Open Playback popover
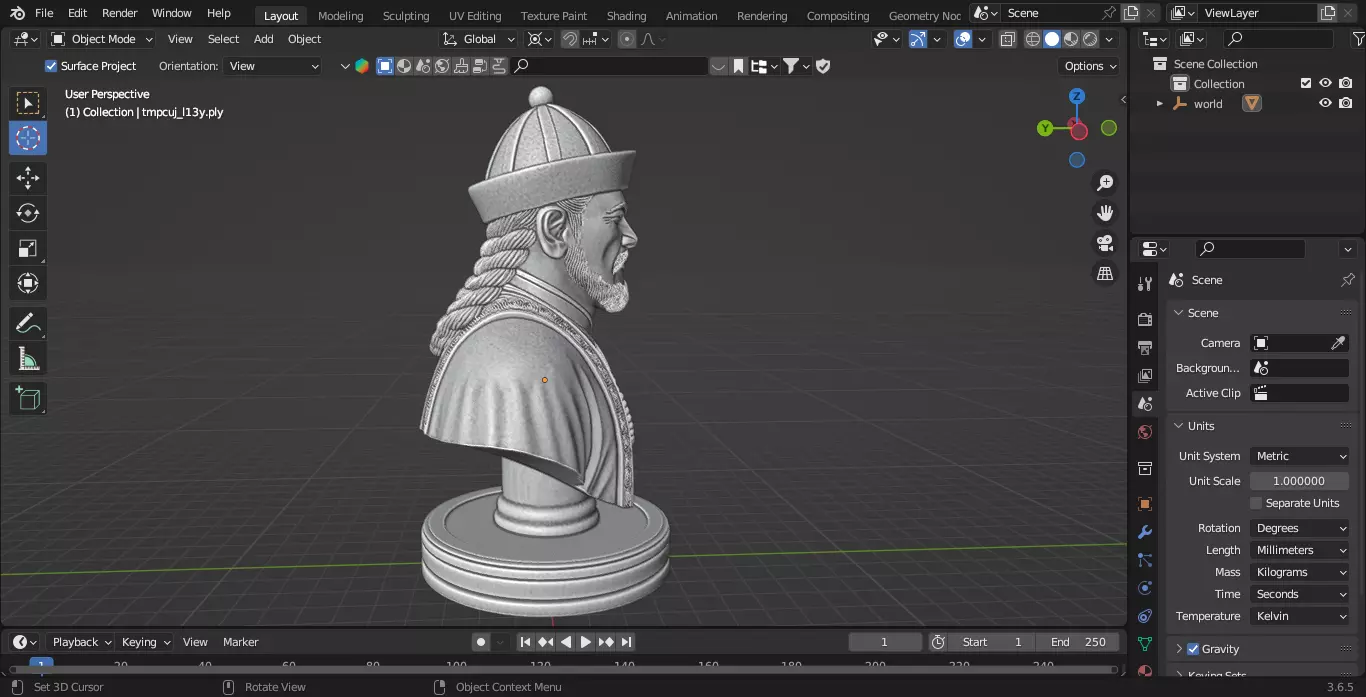The image size is (1366, 697). pyautogui.click(x=81, y=642)
